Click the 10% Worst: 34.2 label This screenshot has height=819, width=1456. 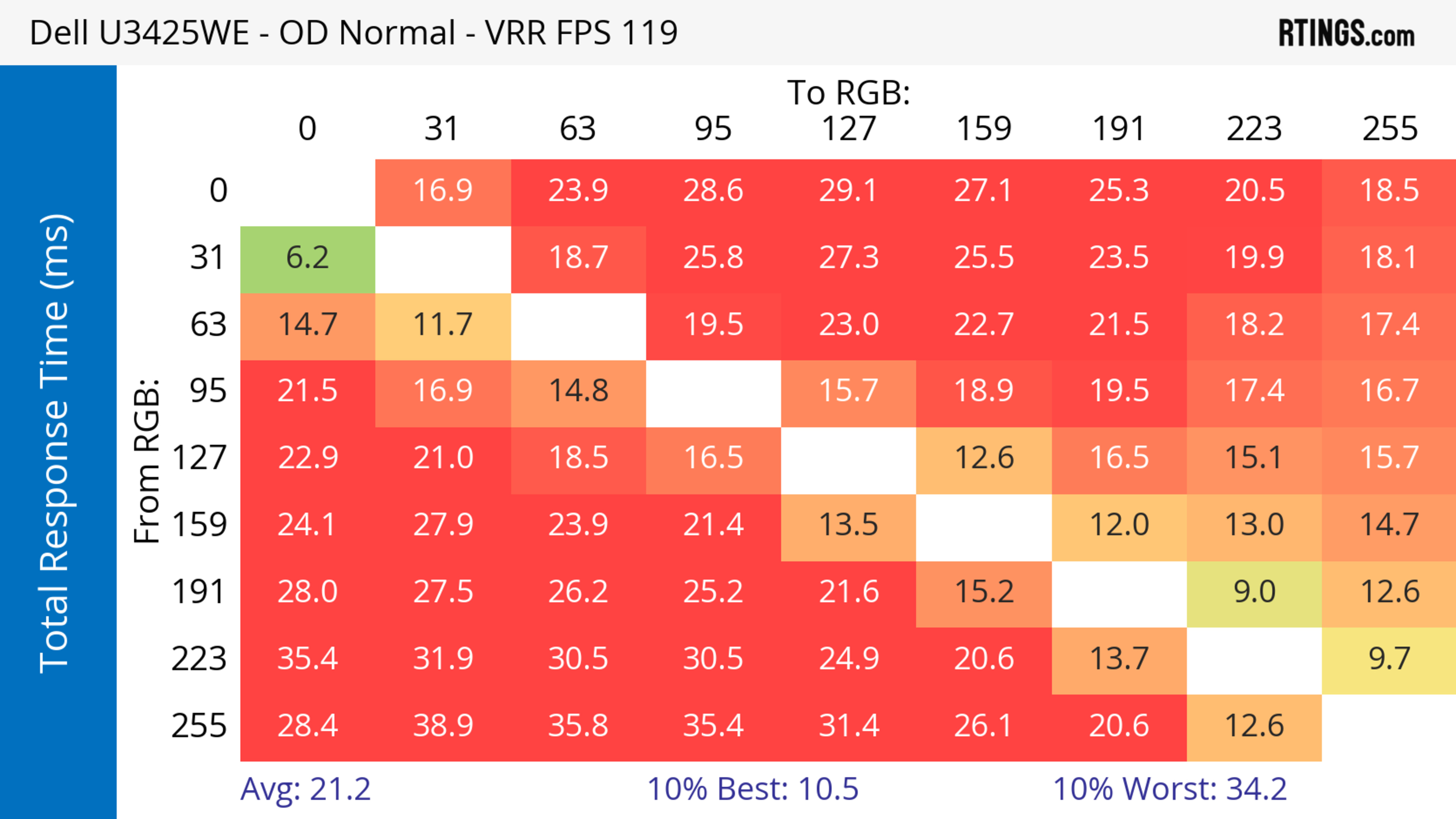(x=1169, y=789)
